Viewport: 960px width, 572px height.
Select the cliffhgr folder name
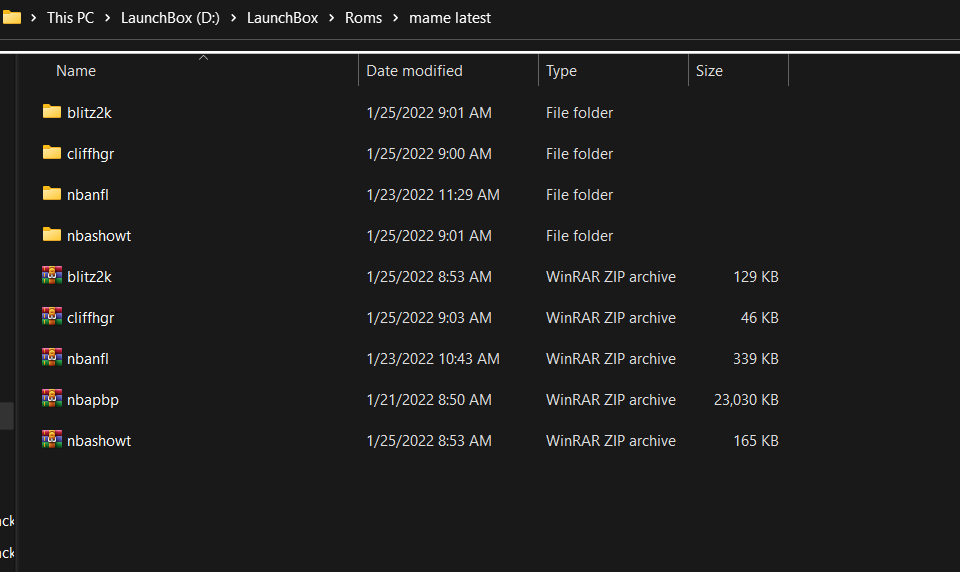point(91,154)
